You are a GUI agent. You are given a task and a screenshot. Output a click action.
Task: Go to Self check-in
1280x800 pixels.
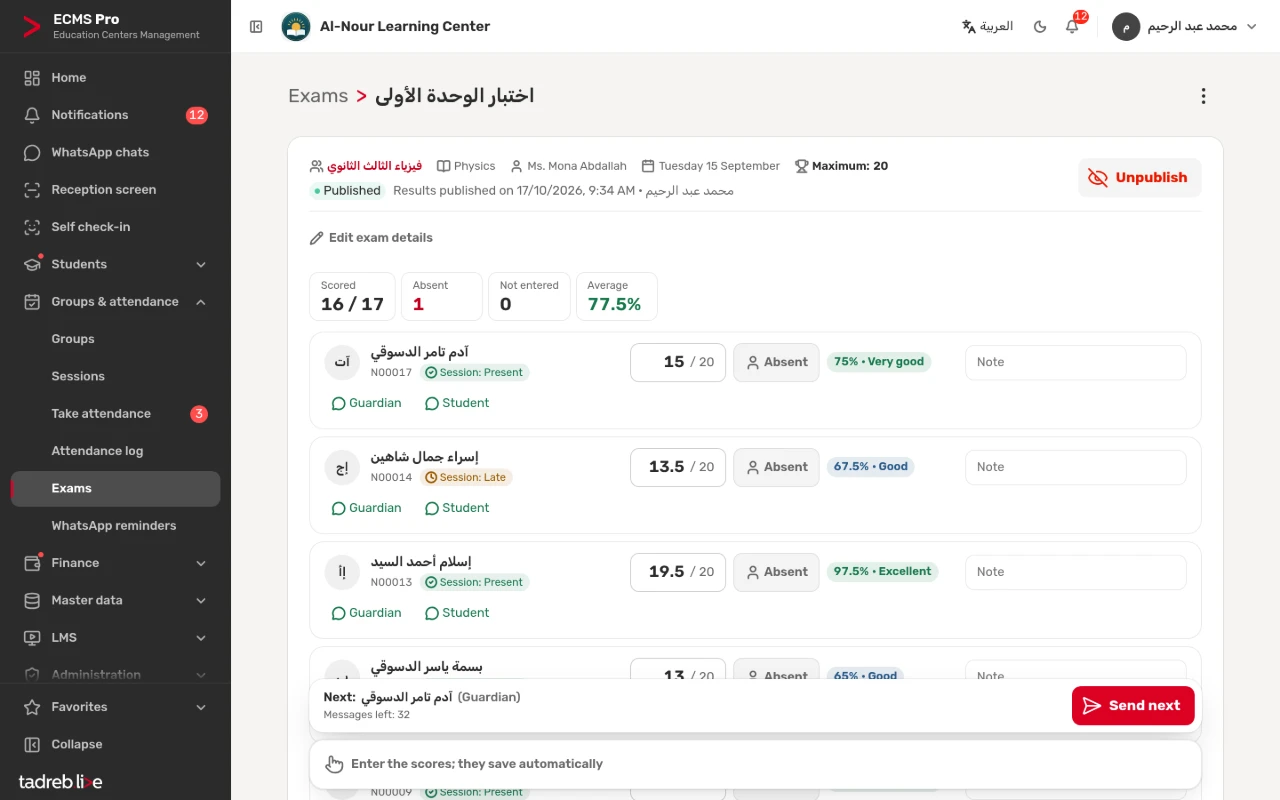tap(115, 227)
